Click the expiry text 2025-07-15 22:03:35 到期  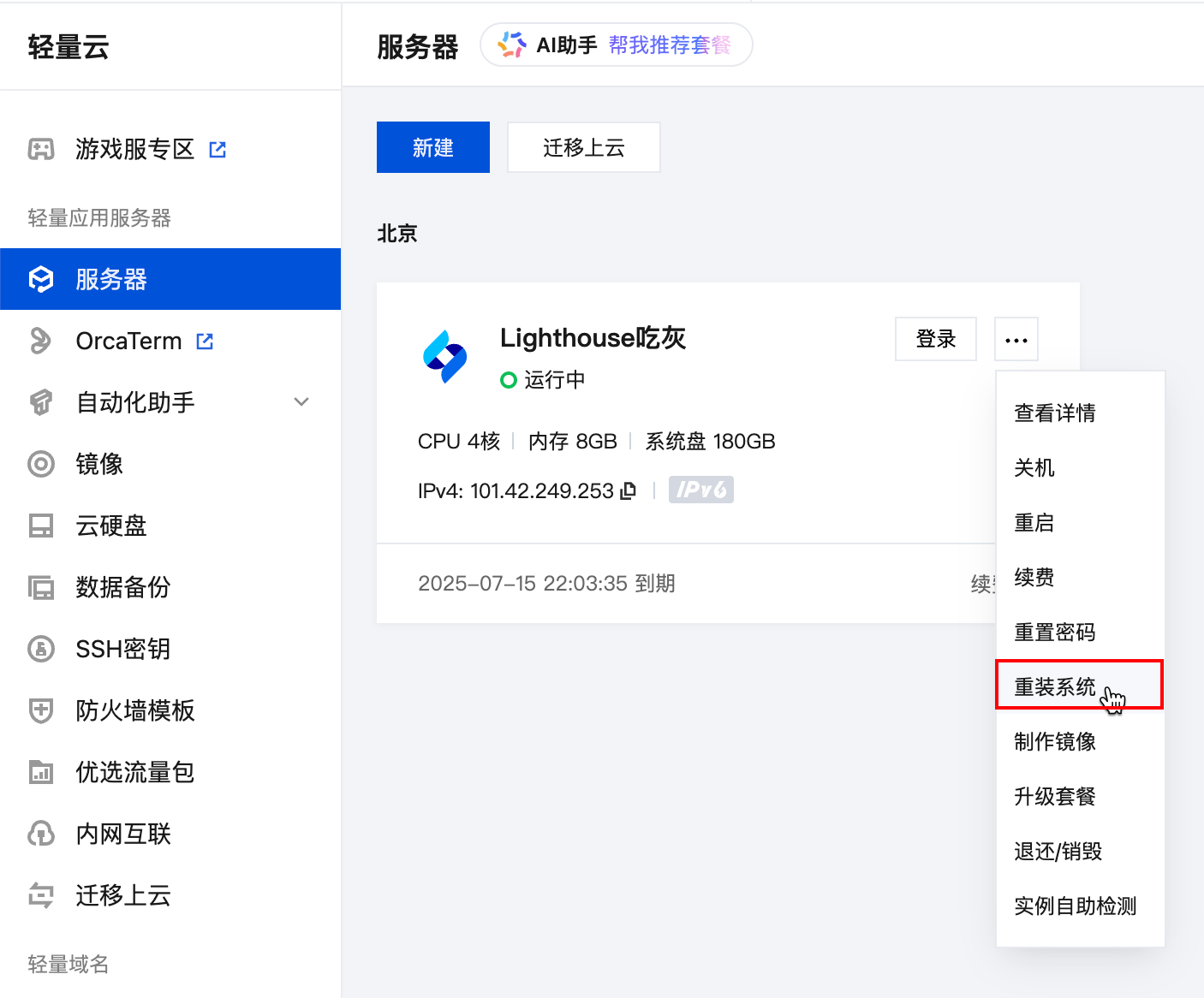[x=546, y=584]
